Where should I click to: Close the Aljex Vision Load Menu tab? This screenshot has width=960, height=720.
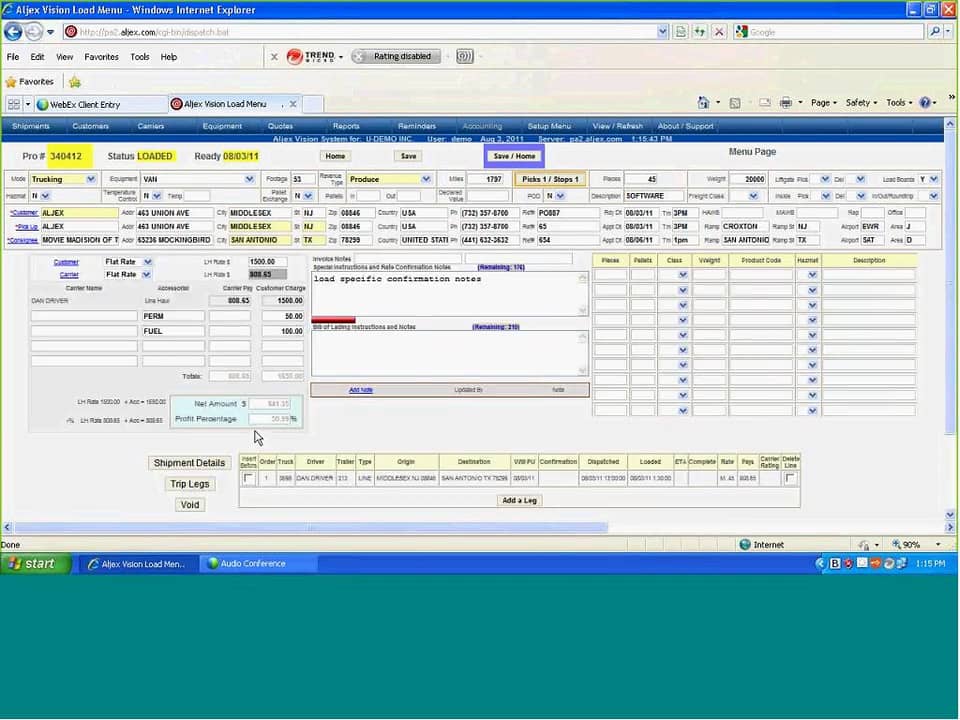tap(293, 104)
